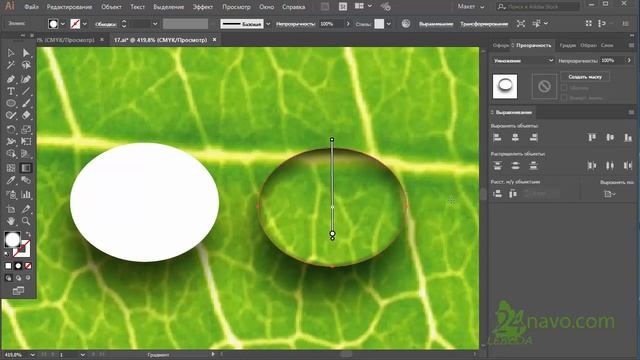Select the Ellipse tool
The image size is (640, 360).
point(11,103)
